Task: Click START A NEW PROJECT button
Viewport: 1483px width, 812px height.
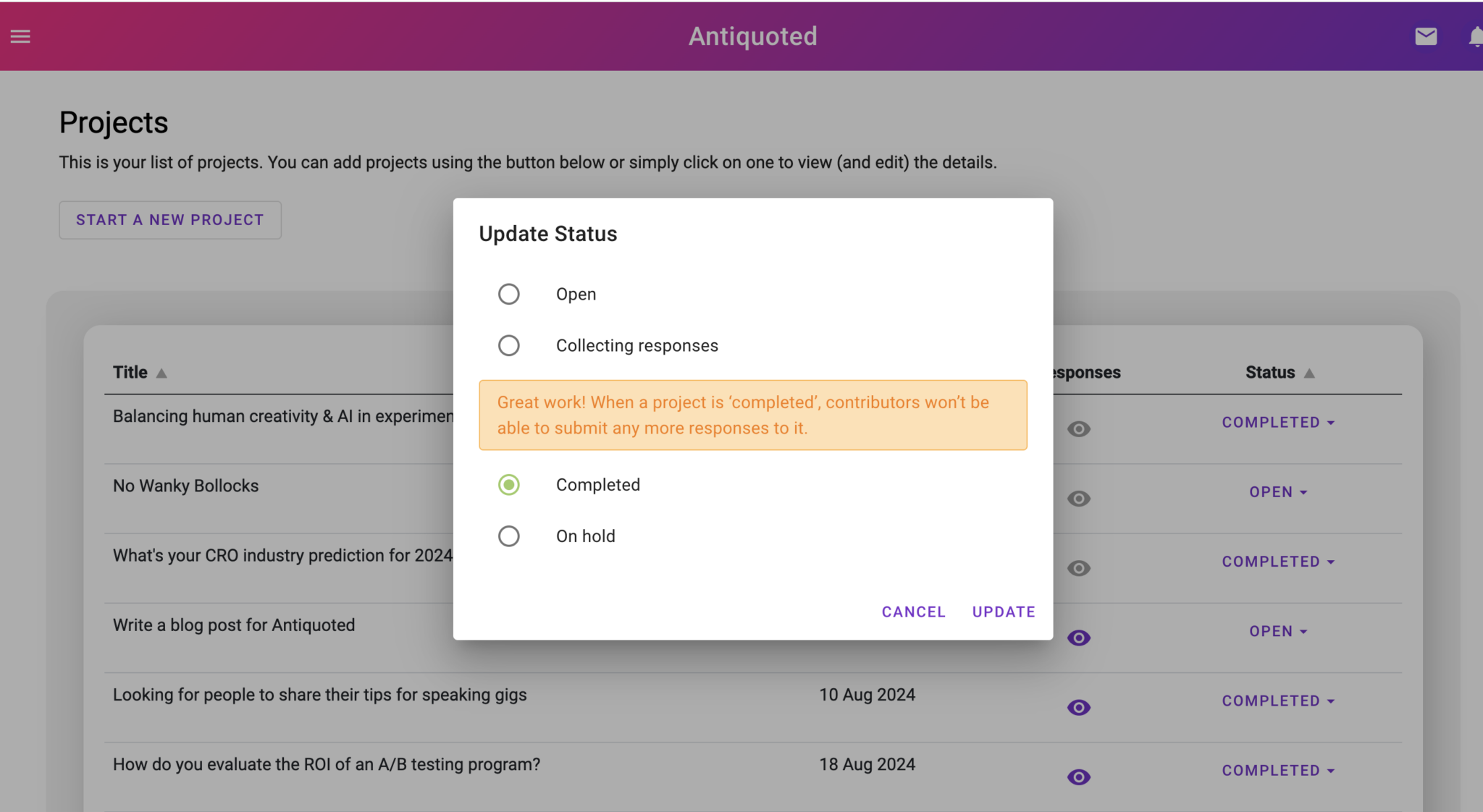Action: click(170, 219)
